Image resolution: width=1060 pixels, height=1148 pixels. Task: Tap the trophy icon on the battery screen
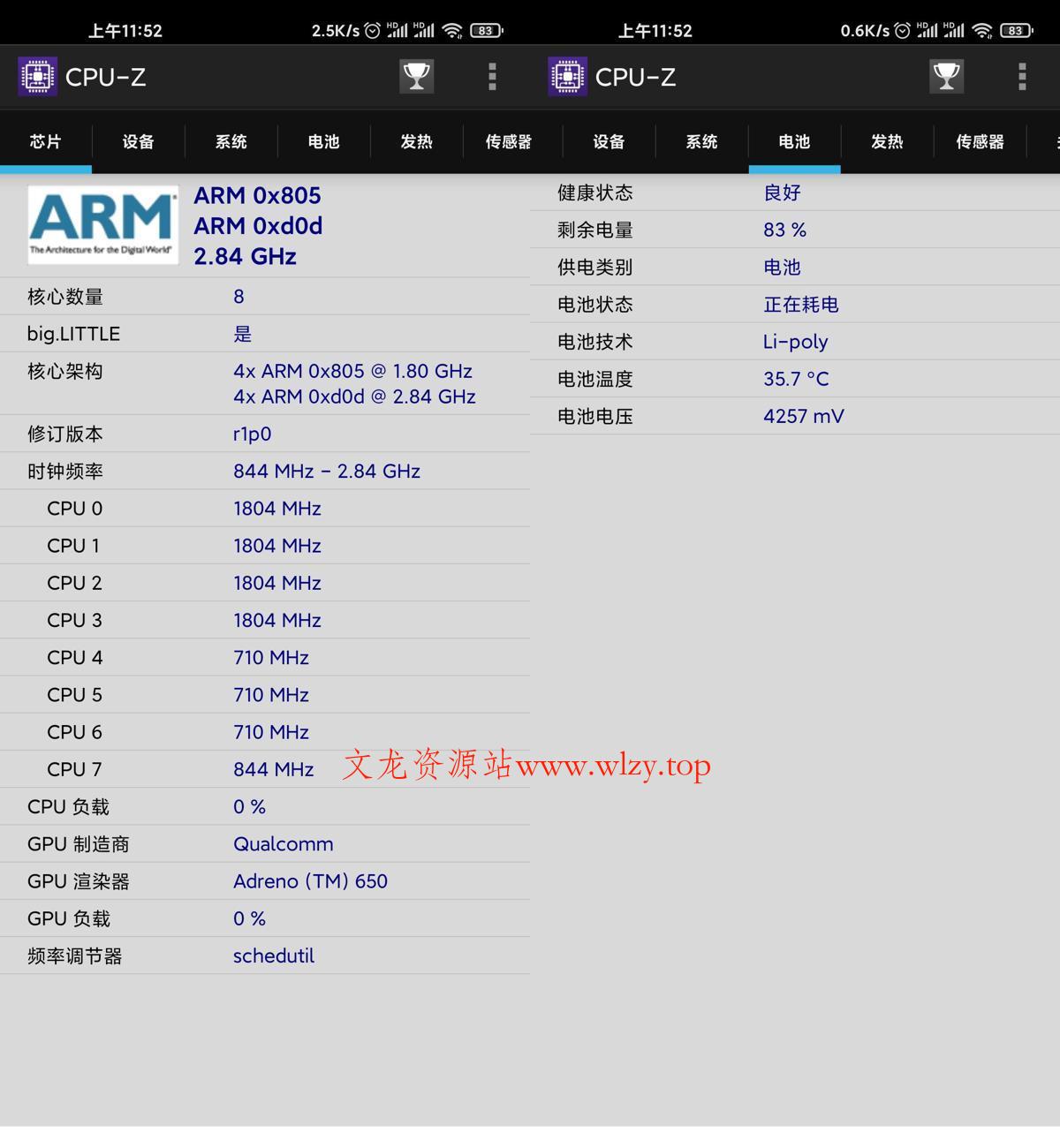(946, 77)
